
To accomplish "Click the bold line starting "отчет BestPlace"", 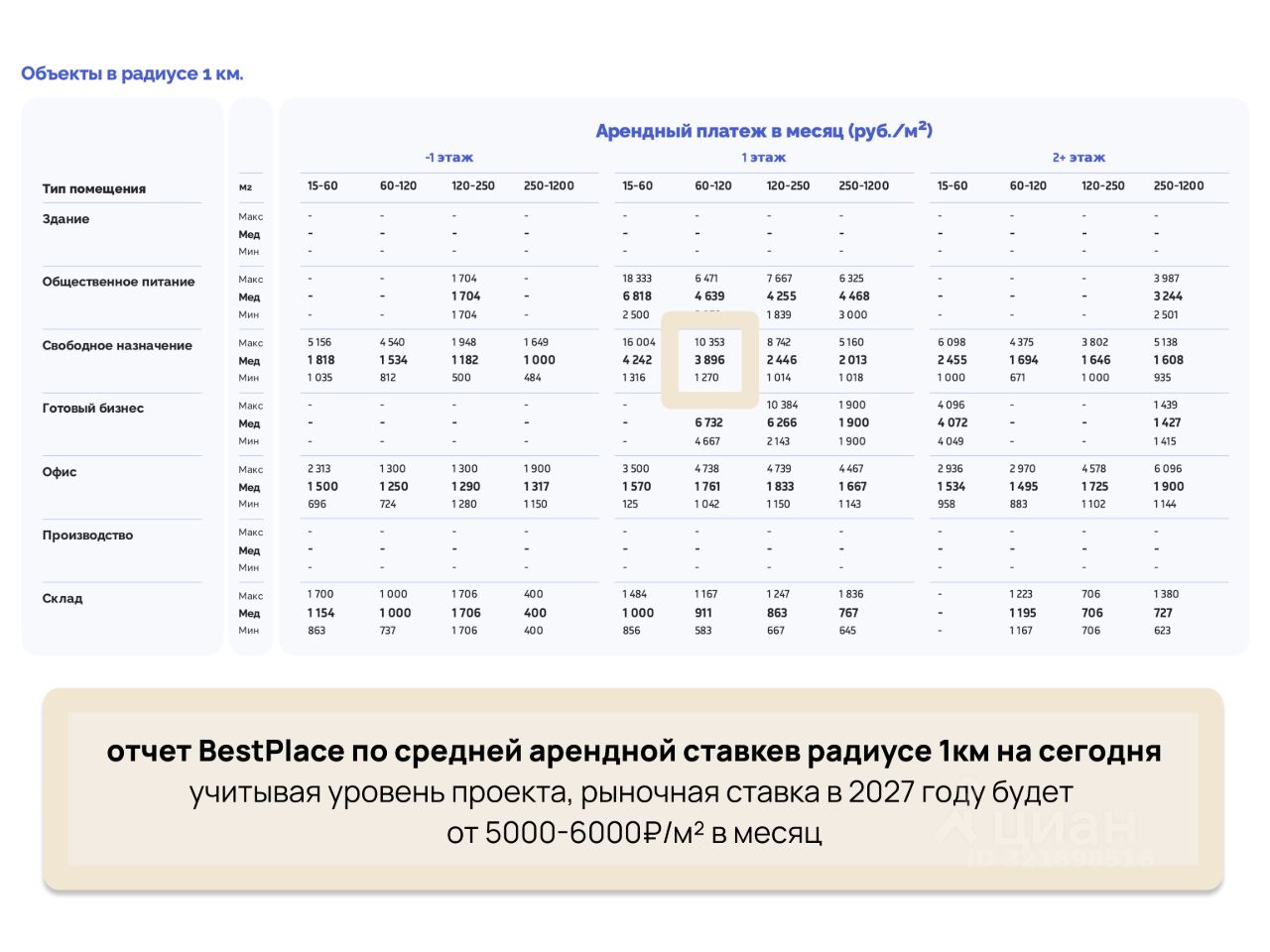I will 634,751.
